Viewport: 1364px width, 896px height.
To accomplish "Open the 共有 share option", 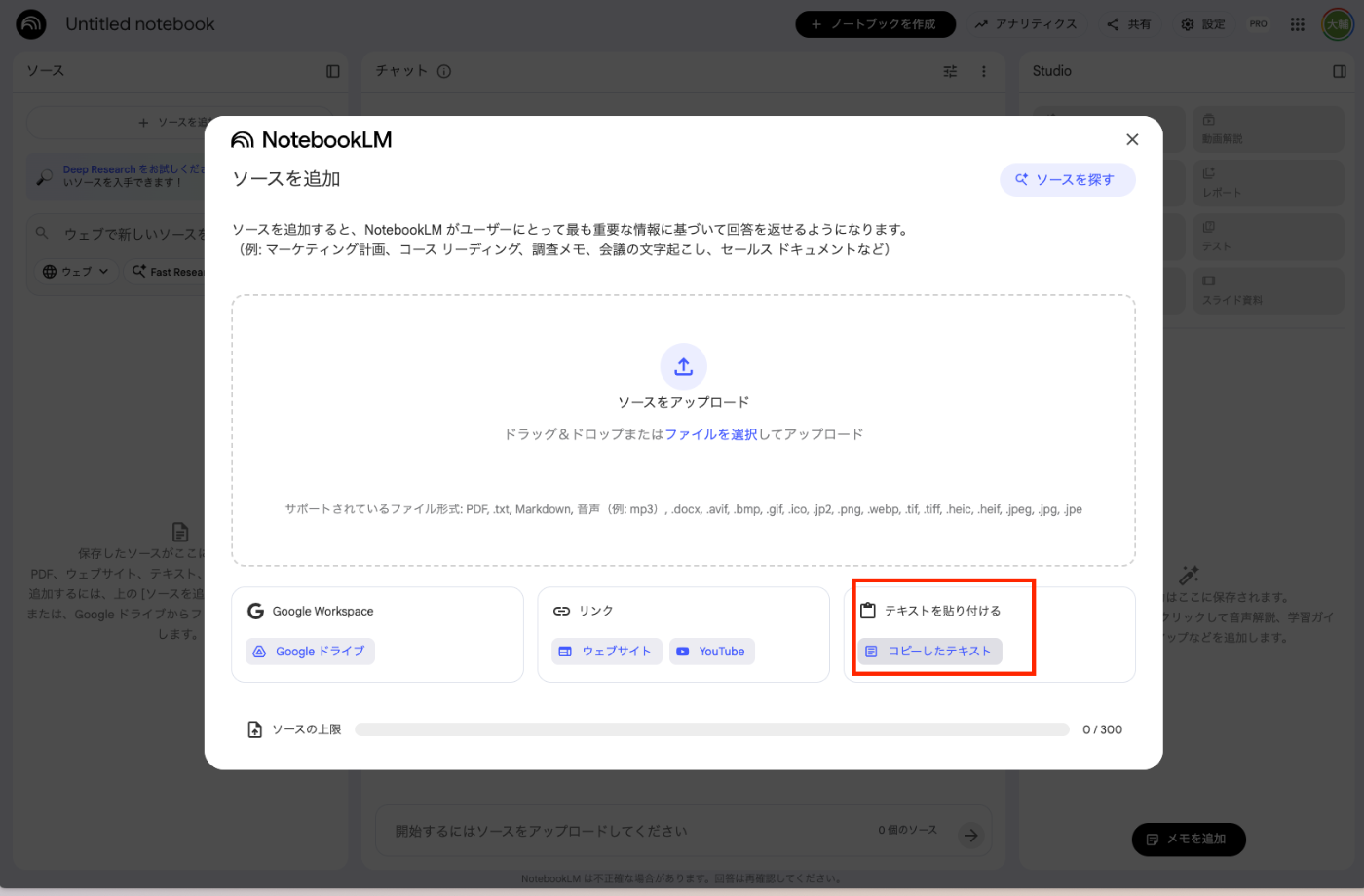I will [1129, 24].
